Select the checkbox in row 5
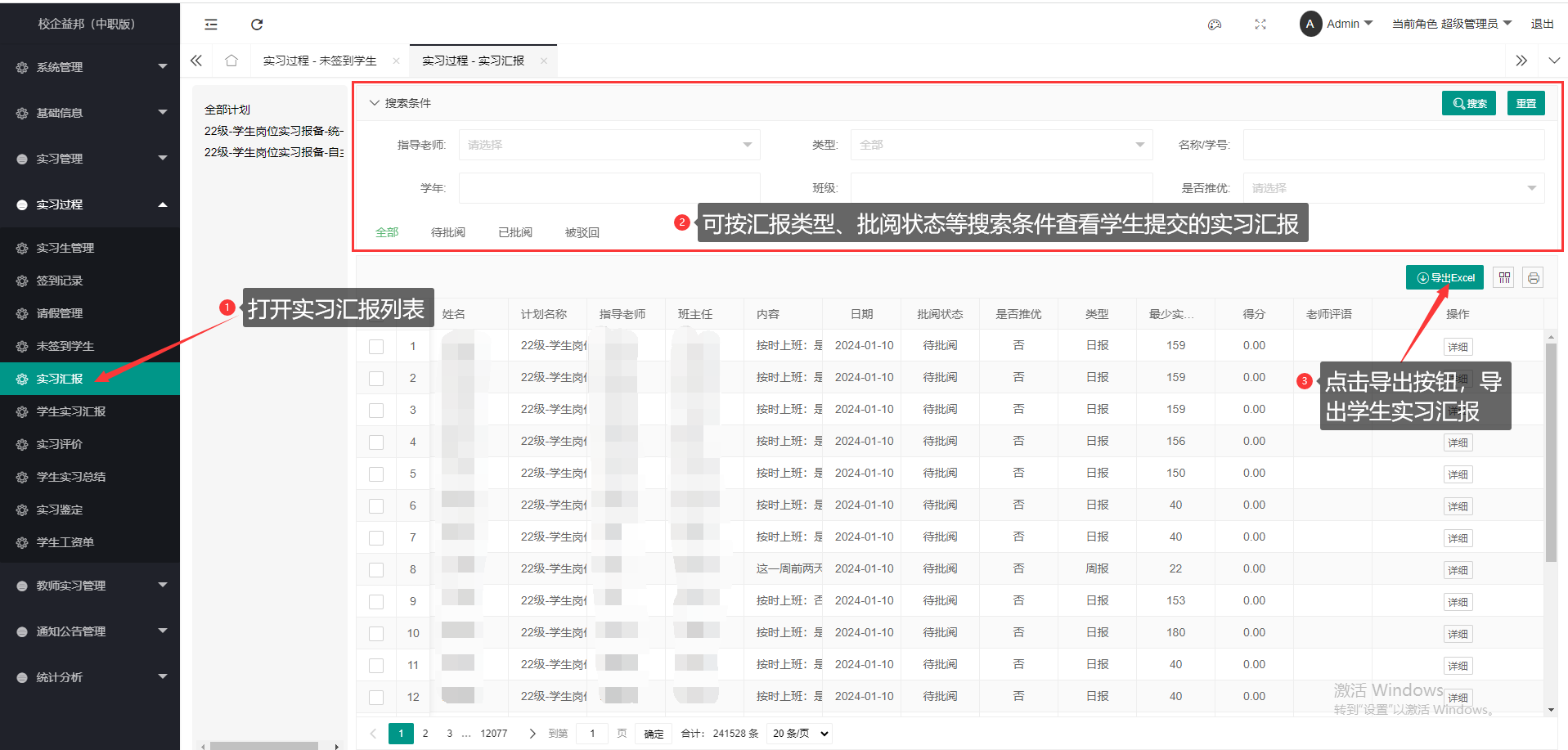Image resolution: width=1568 pixels, height=750 pixels. [376, 474]
